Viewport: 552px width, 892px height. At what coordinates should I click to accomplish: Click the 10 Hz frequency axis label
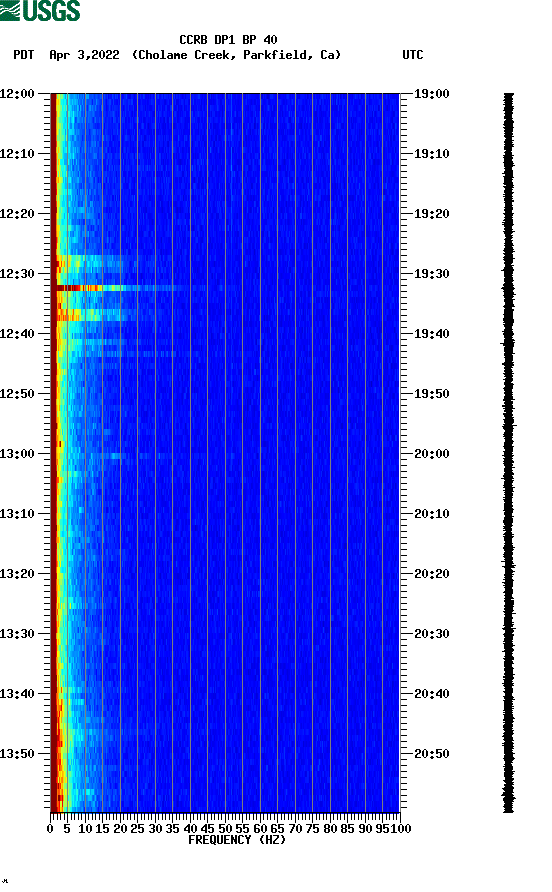pyautogui.click(x=85, y=829)
